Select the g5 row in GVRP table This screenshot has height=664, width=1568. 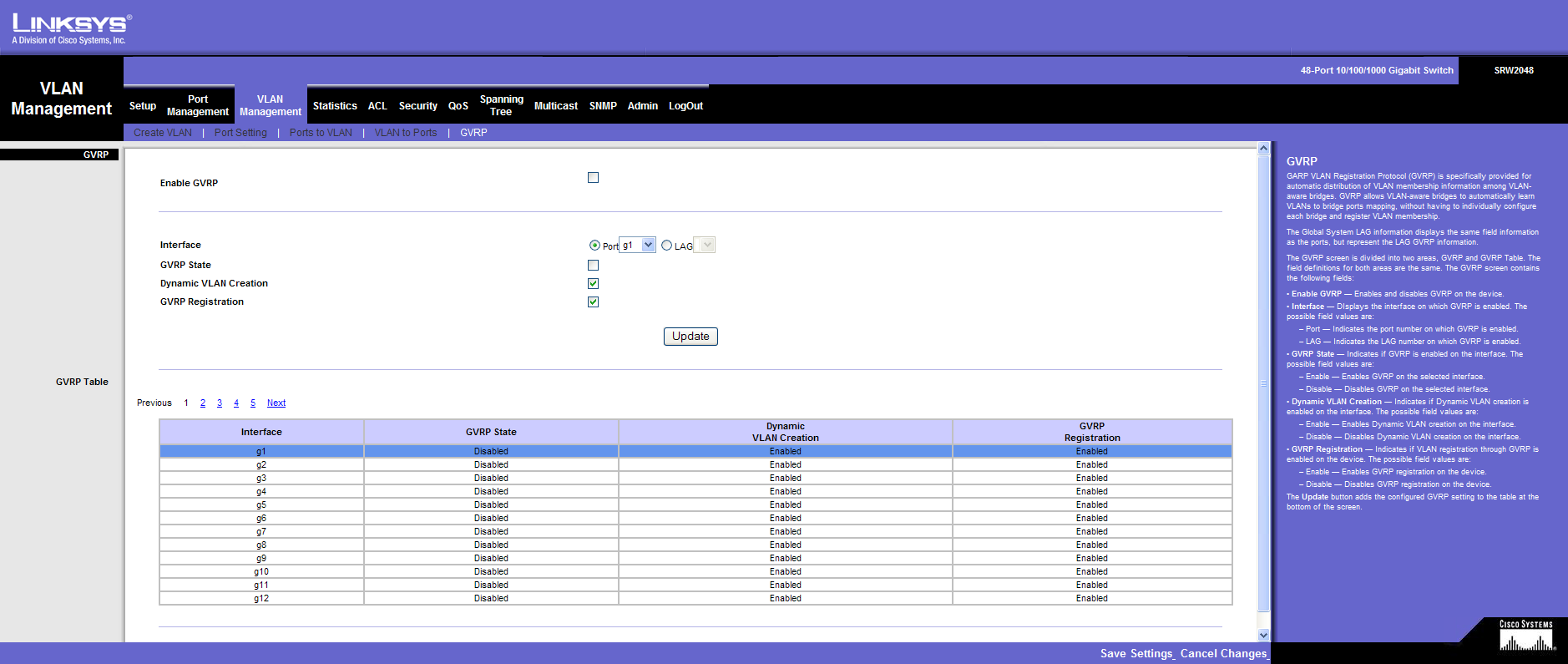[x=261, y=505]
